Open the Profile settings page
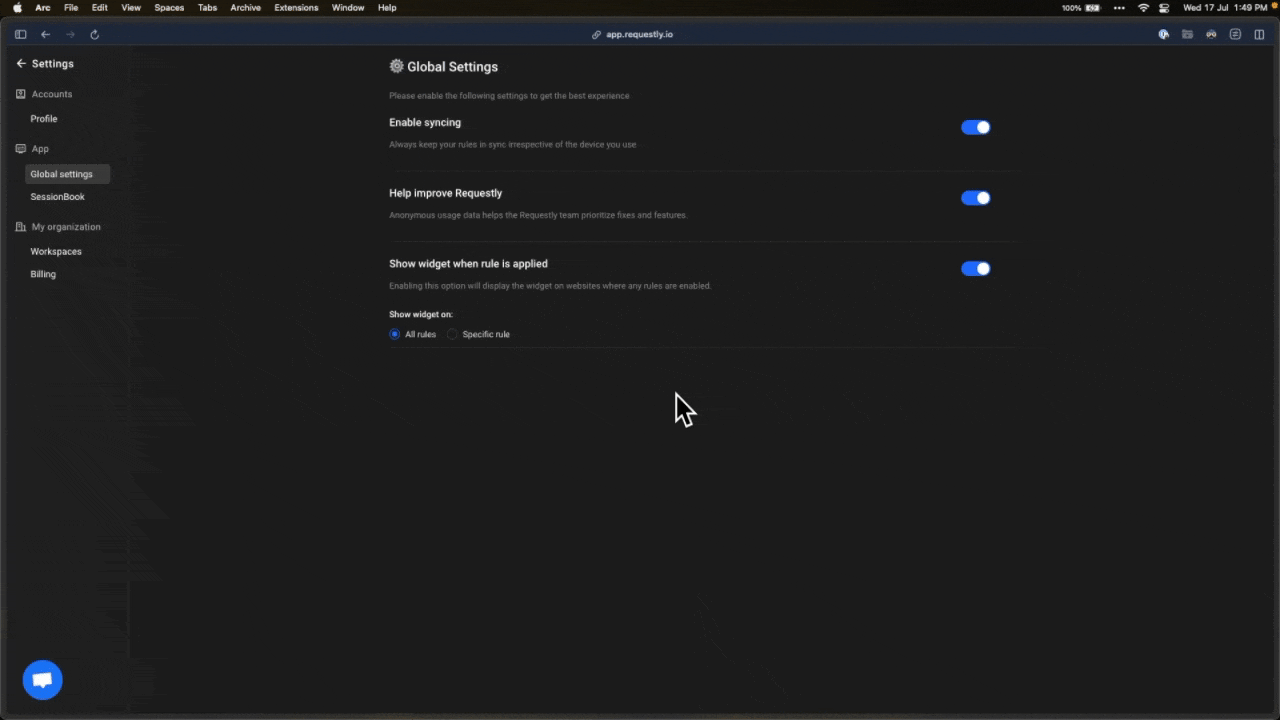The height and width of the screenshot is (720, 1280). point(44,119)
